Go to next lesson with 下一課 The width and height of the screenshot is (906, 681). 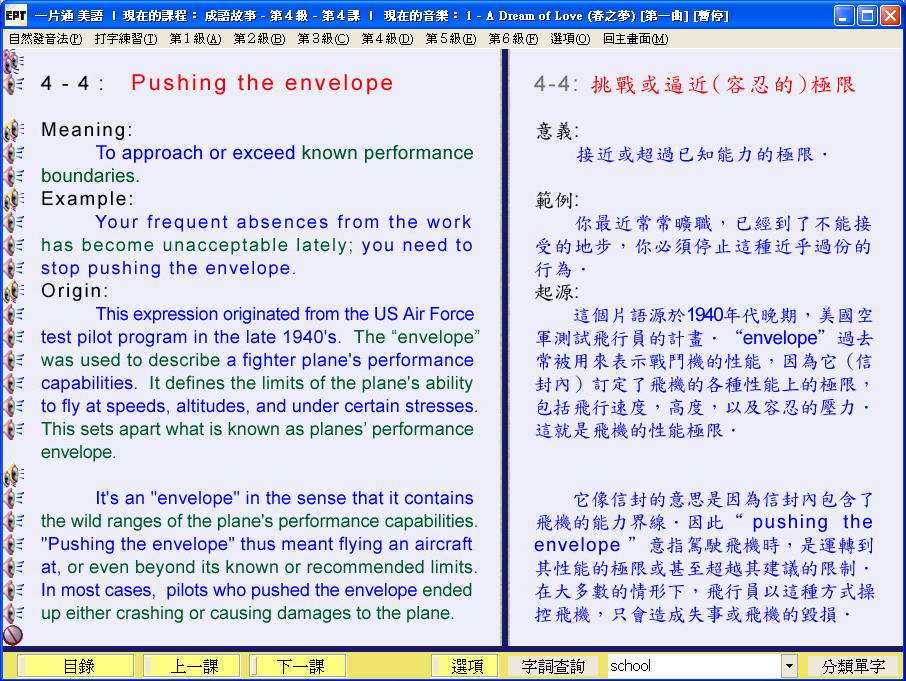pyautogui.click(x=299, y=666)
